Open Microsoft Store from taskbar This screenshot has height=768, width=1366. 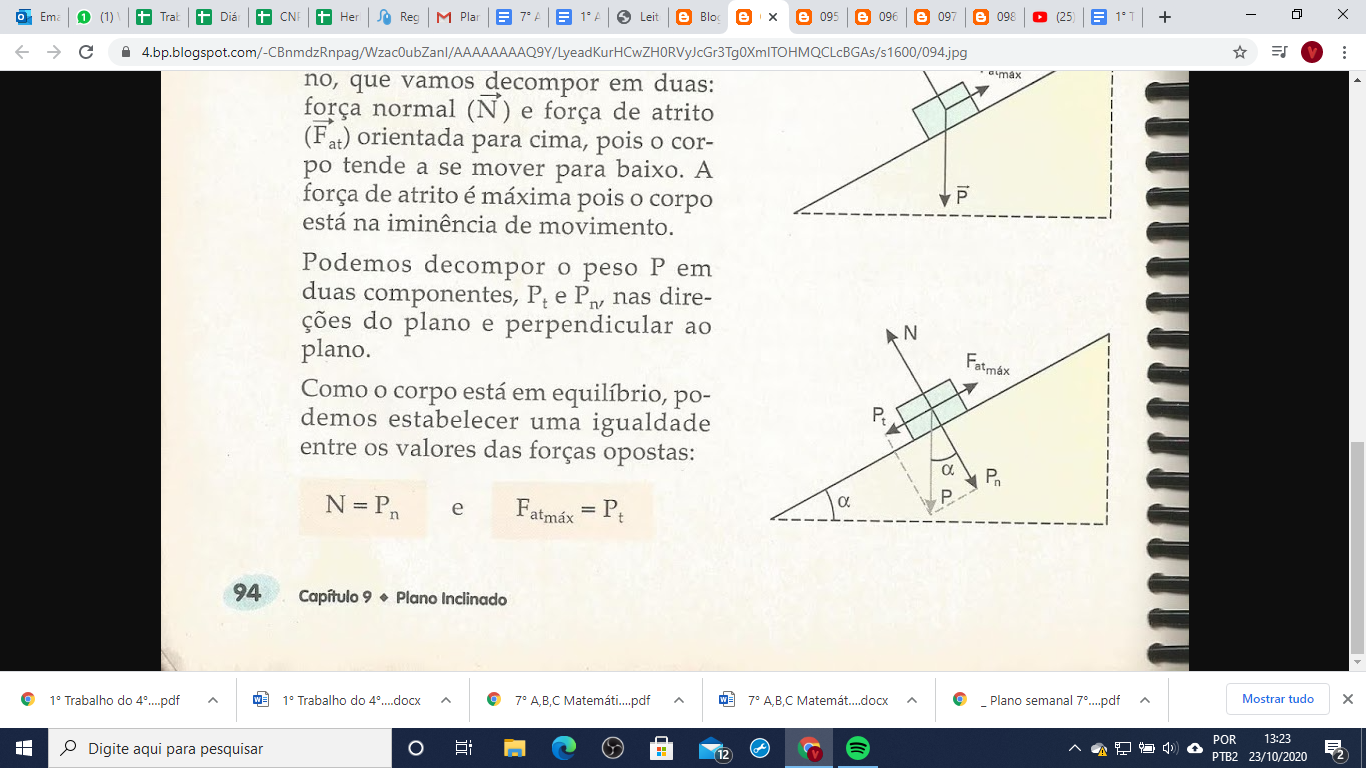(661, 748)
